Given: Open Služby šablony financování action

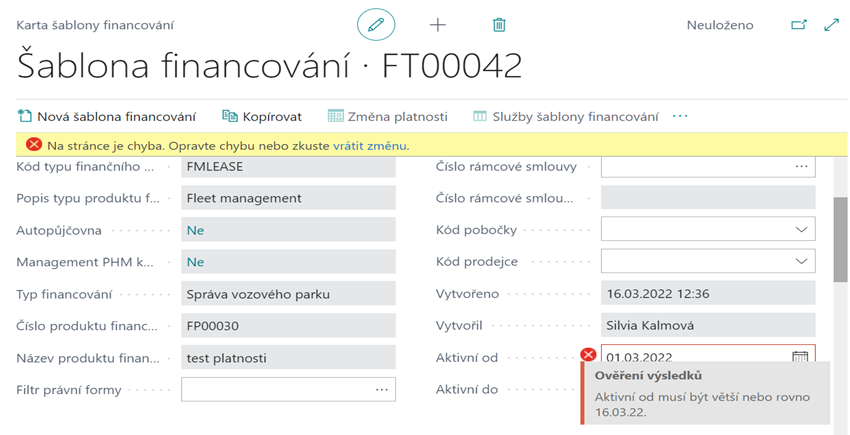Looking at the screenshot, I should point(565,116).
